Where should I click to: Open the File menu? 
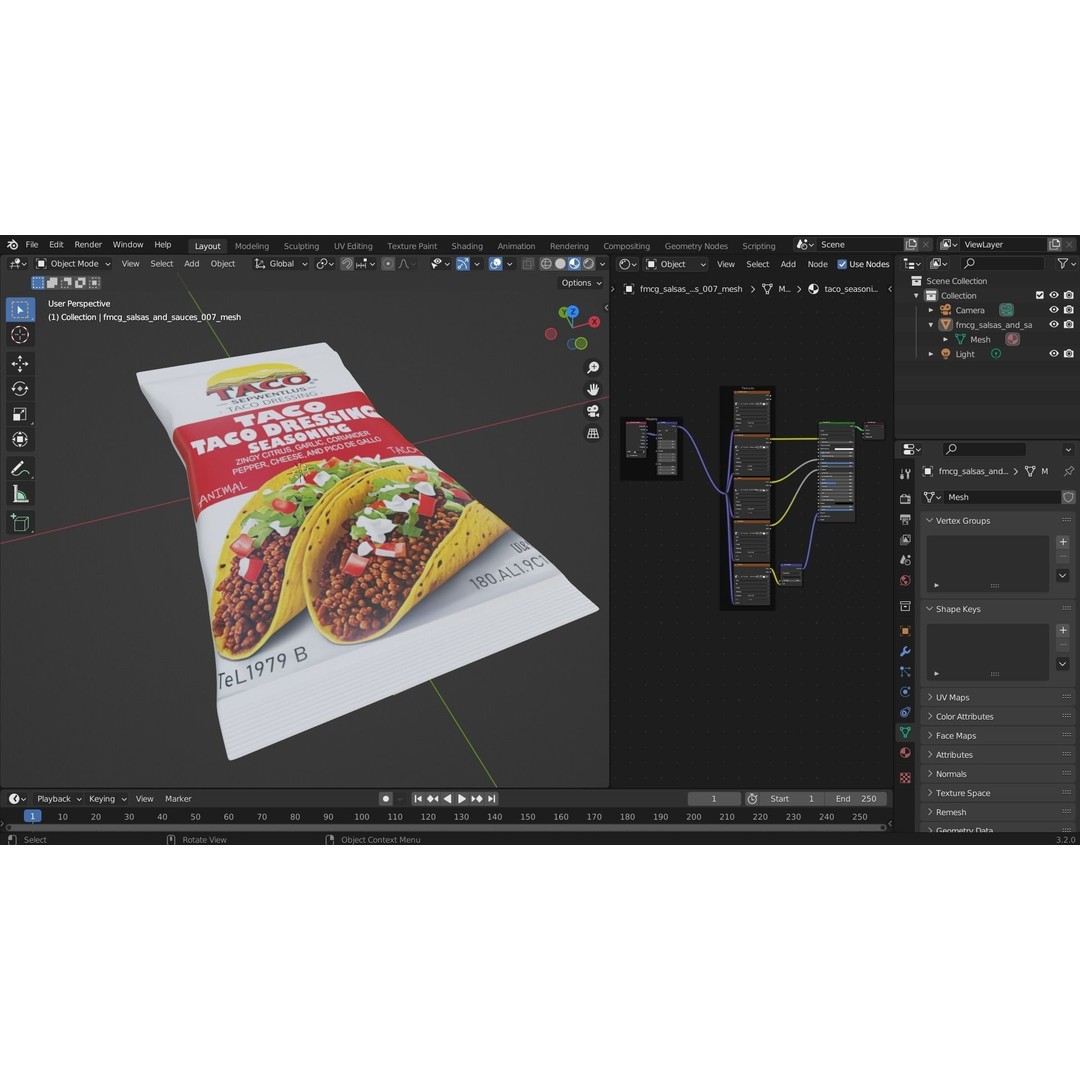point(32,245)
